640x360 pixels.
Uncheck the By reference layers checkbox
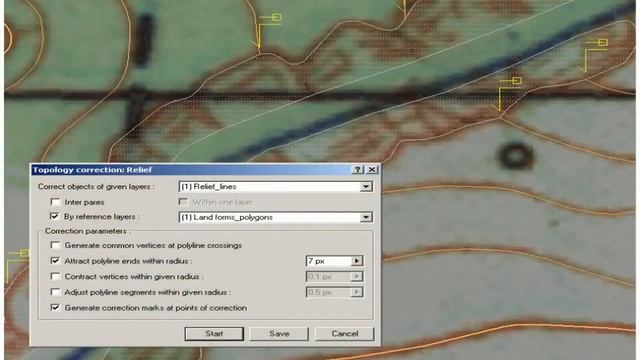(55, 216)
